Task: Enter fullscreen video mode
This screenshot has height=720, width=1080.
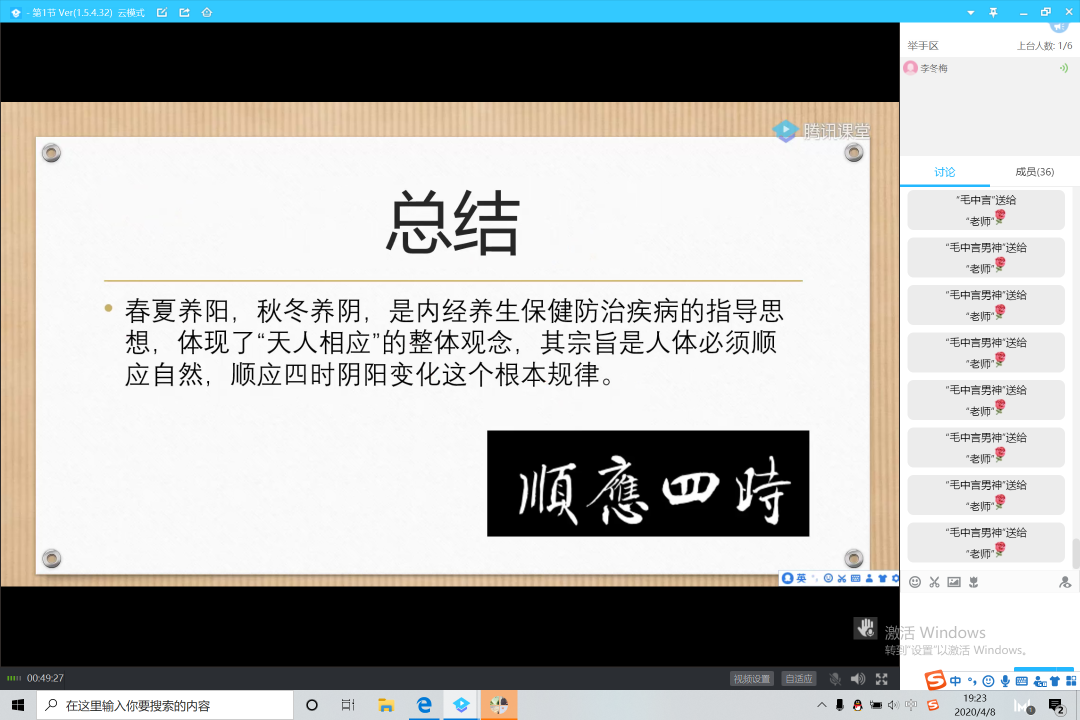Action: 882,679
